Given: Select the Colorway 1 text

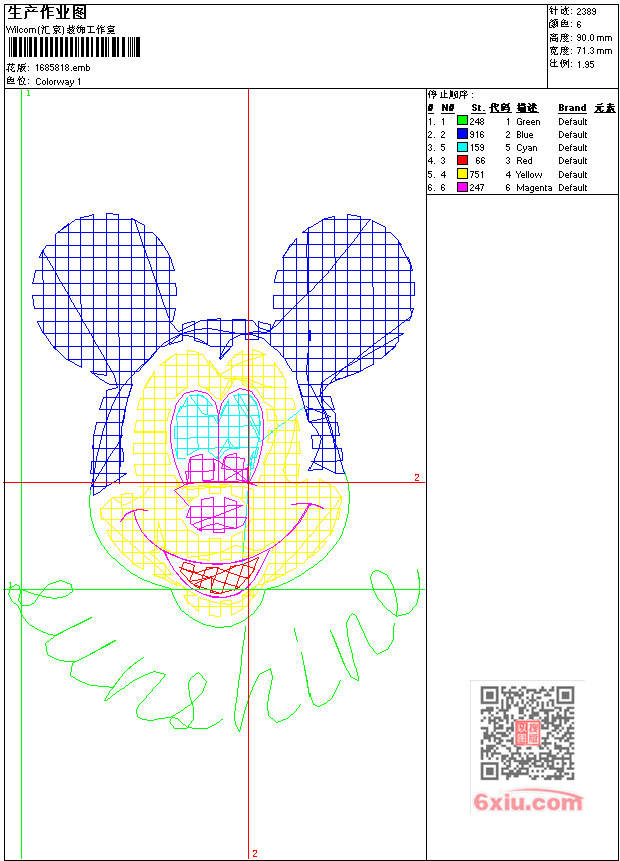Looking at the screenshot, I should (x=58, y=82).
